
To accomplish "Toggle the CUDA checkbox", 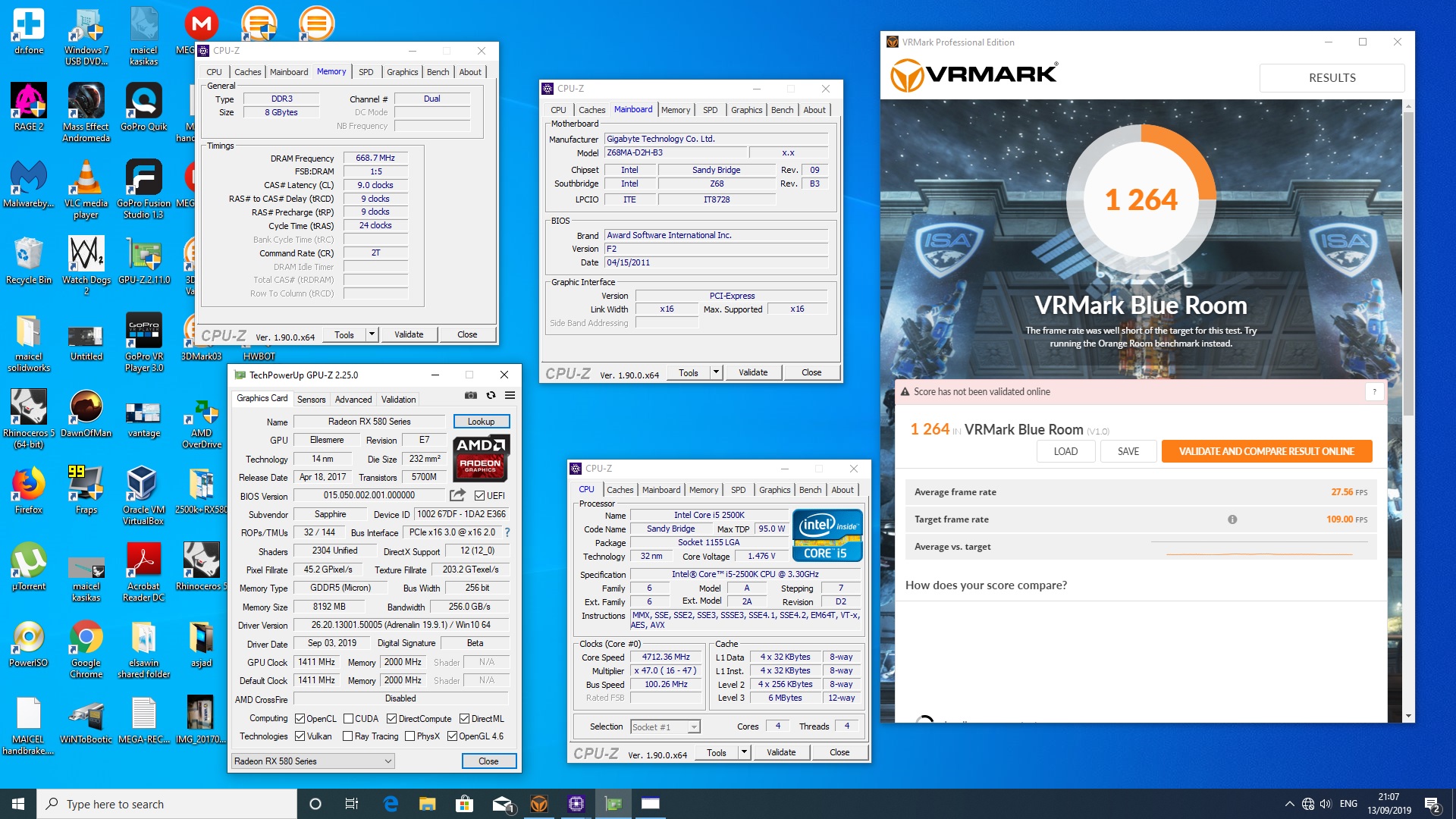I will 349,719.
